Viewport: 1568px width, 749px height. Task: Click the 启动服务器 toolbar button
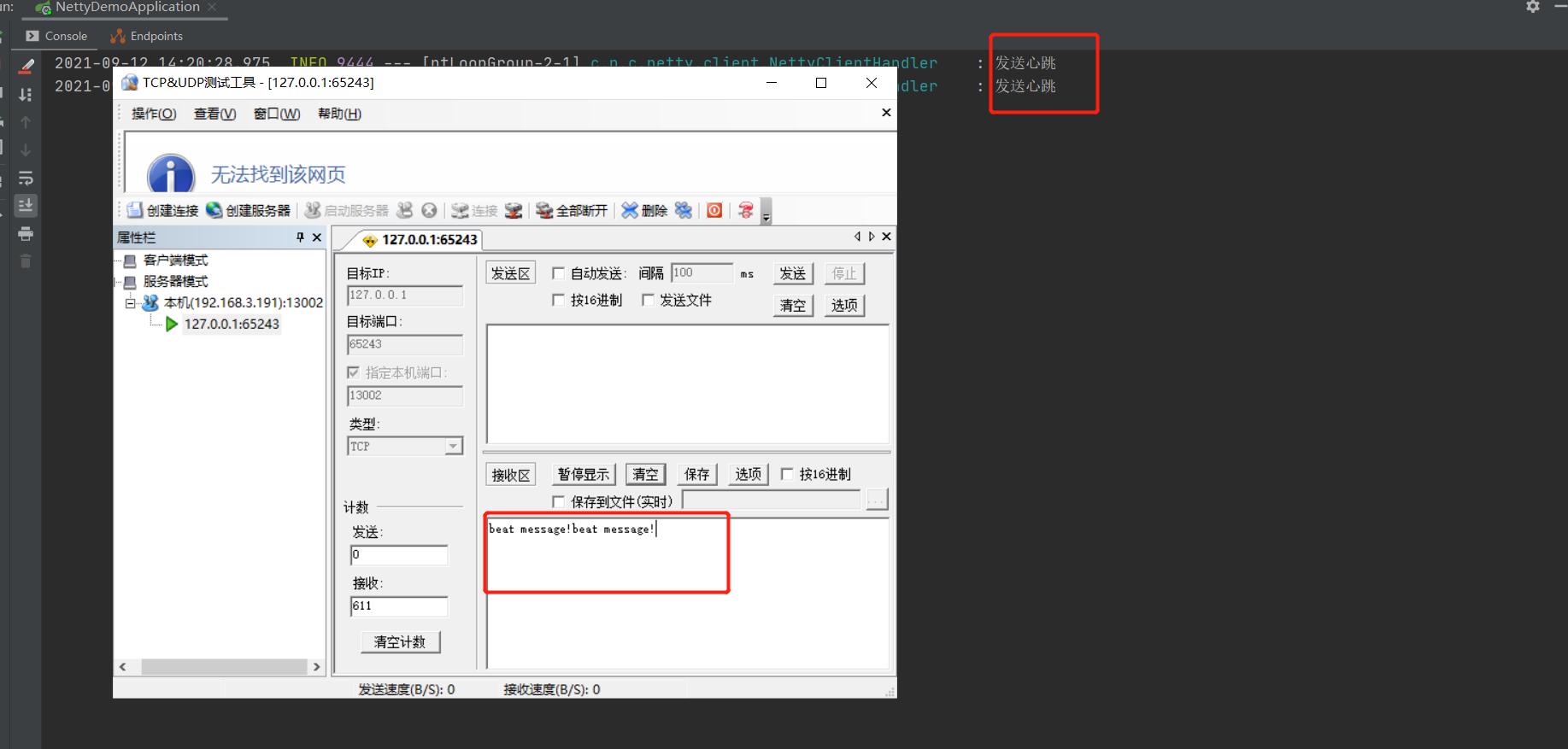[347, 210]
